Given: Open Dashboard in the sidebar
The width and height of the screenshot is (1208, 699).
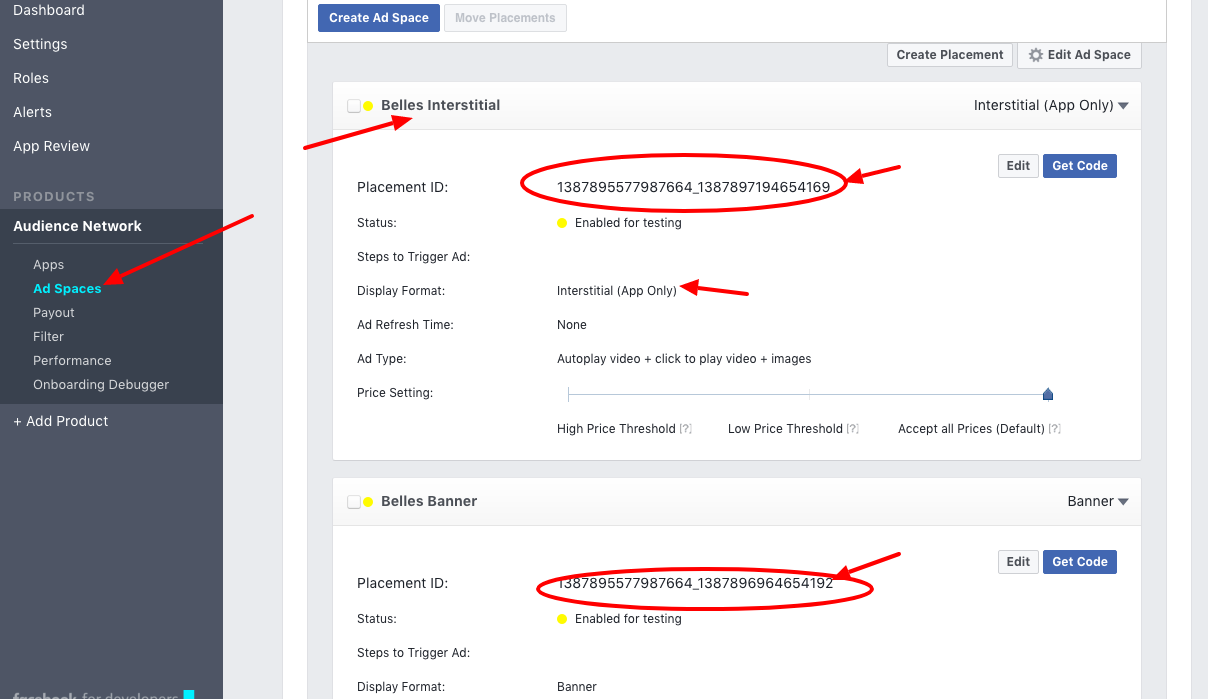Looking at the screenshot, I should [49, 10].
